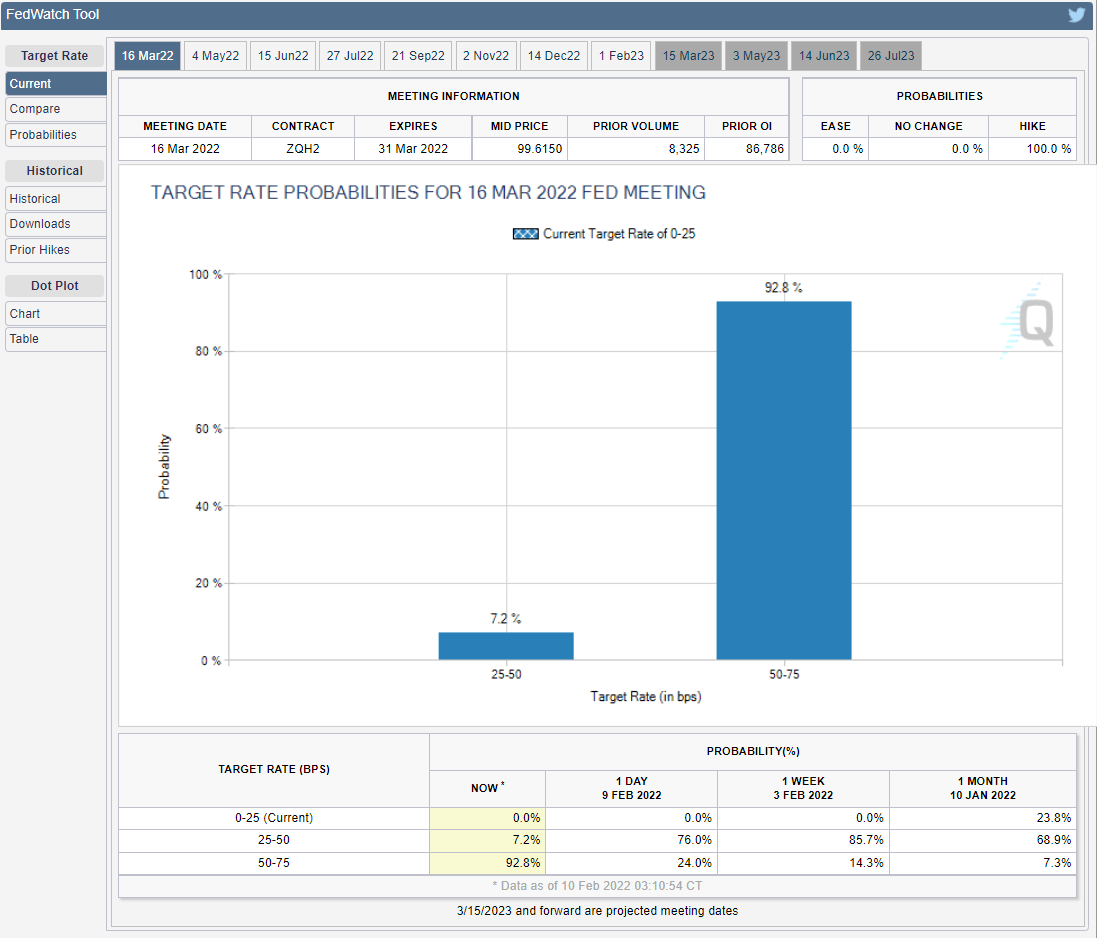The width and height of the screenshot is (1097, 938).
Task: Open the projected 26 Jul23 tab
Action: [893, 56]
